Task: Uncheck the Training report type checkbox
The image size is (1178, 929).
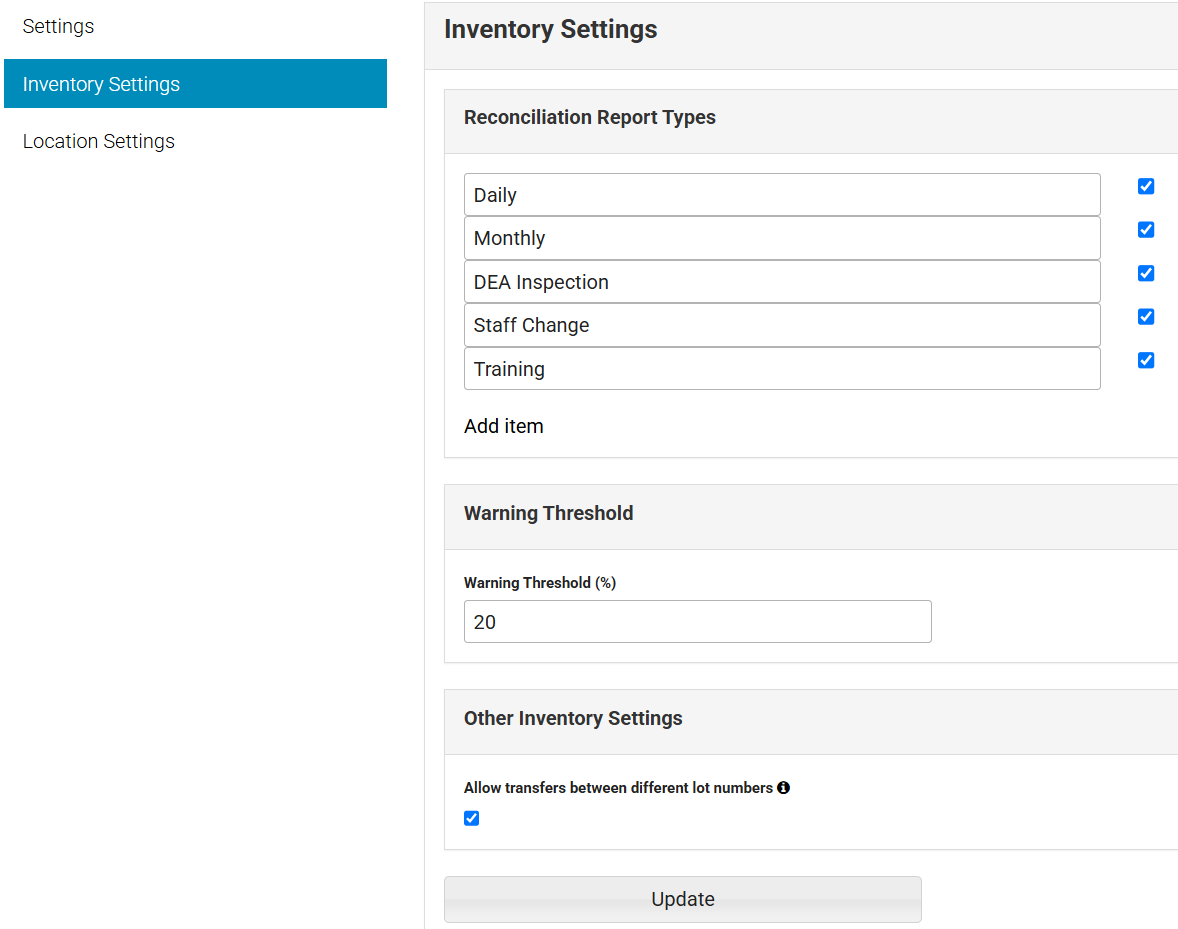Action: coord(1145,360)
